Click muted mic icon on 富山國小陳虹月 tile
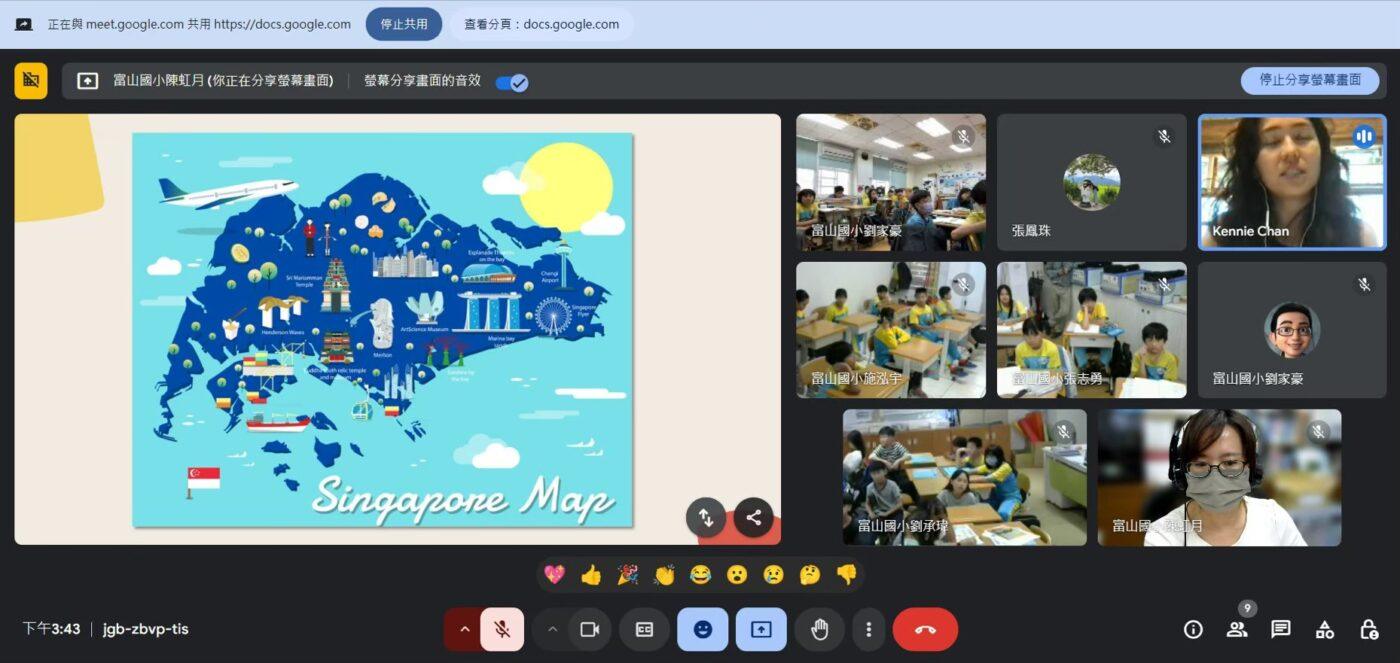The height and width of the screenshot is (663, 1400). [1319, 431]
